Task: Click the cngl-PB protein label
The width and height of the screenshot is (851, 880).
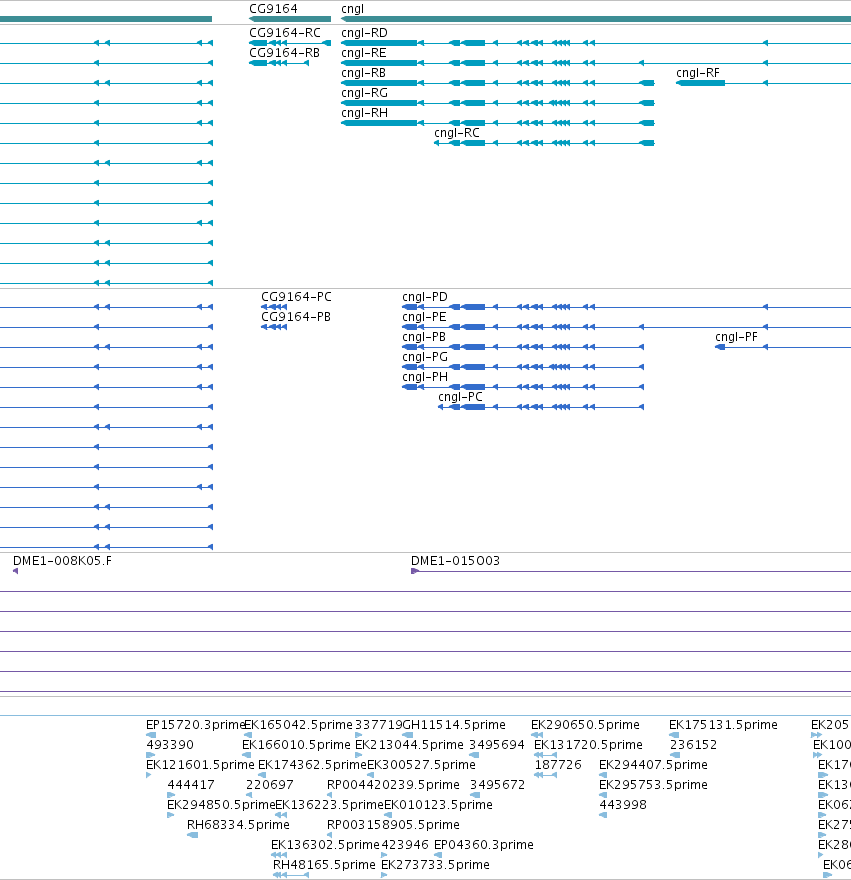Action: click(424, 337)
